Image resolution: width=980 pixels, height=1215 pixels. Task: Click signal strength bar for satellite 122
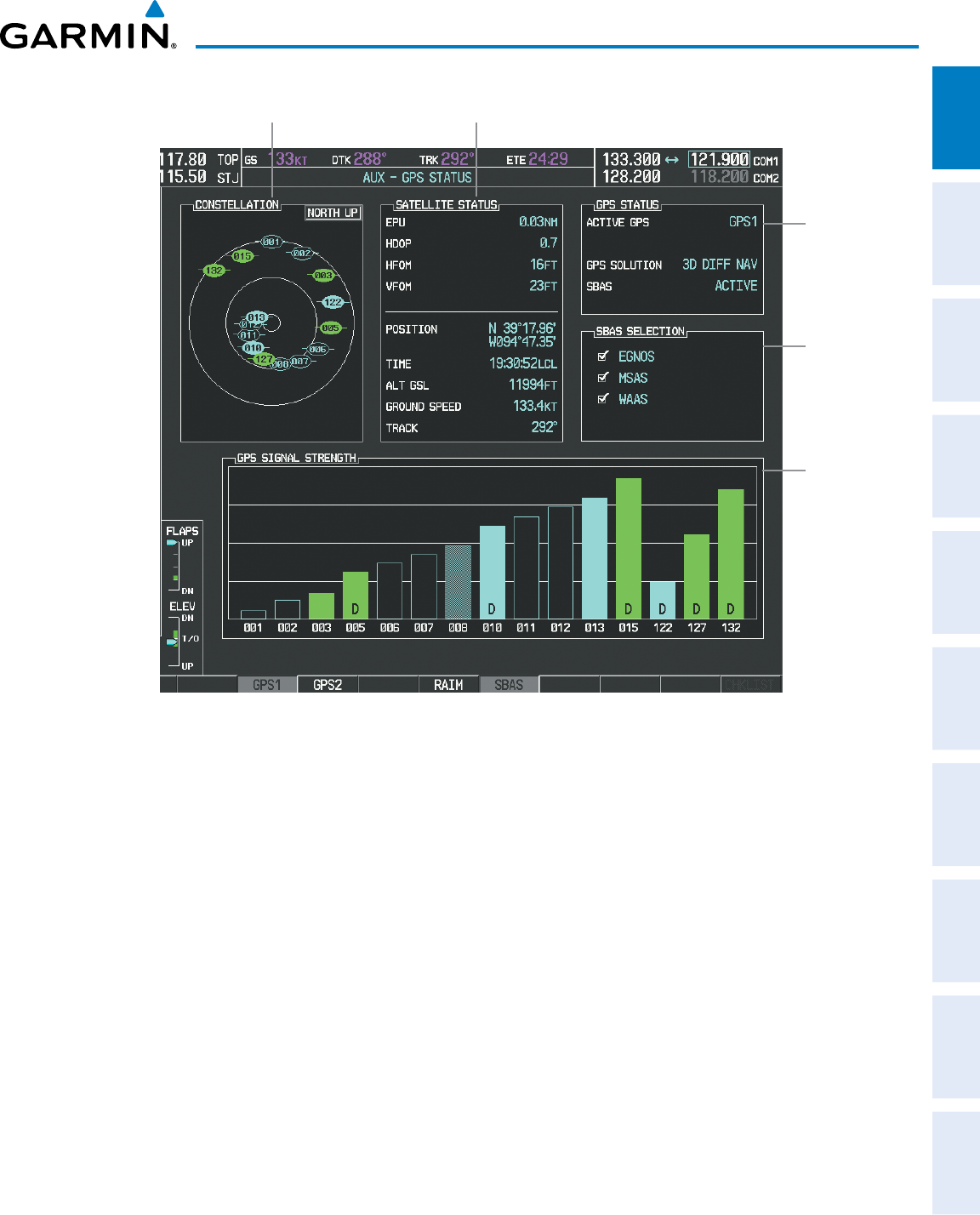[x=663, y=601]
